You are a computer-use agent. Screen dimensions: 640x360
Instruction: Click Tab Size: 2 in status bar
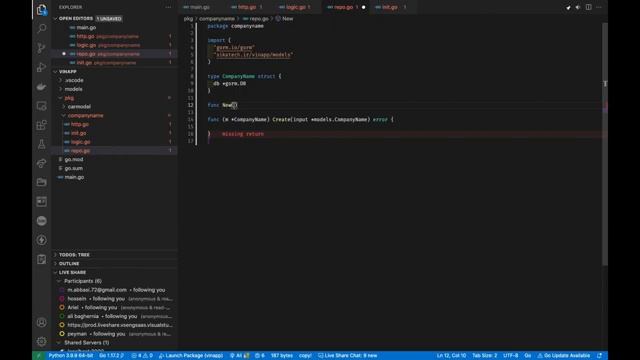(484, 356)
